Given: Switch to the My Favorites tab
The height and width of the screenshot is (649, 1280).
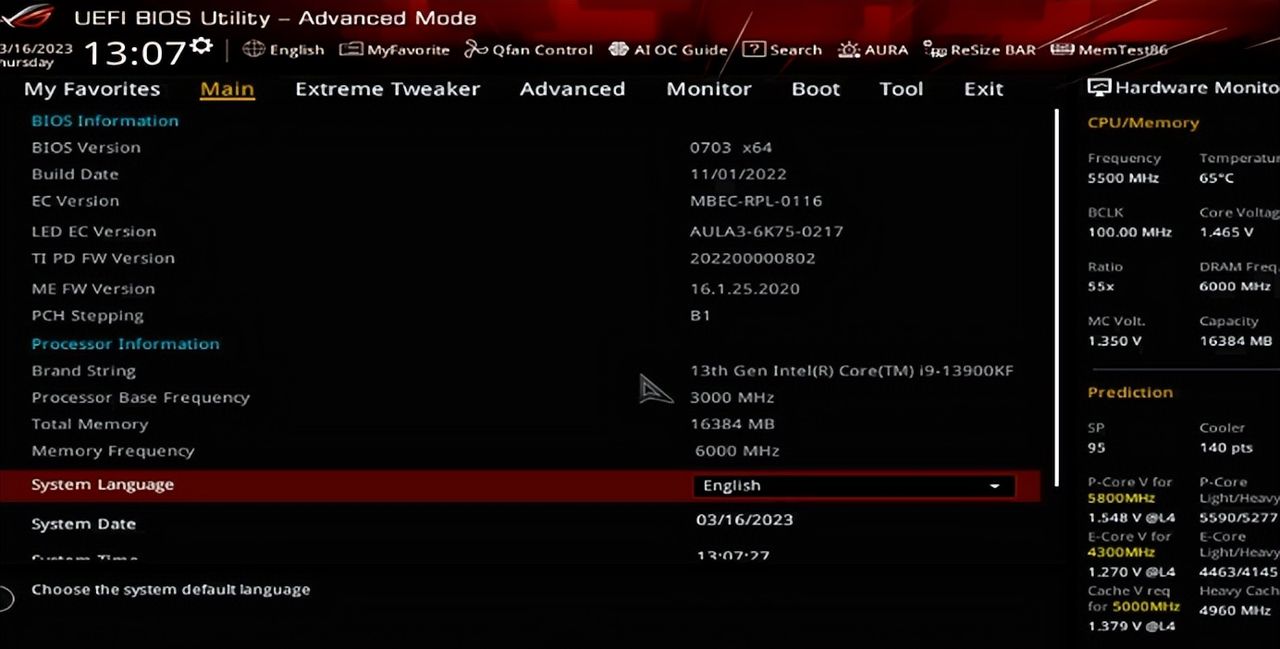Looking at the screenshot, I should click(92, 89).
